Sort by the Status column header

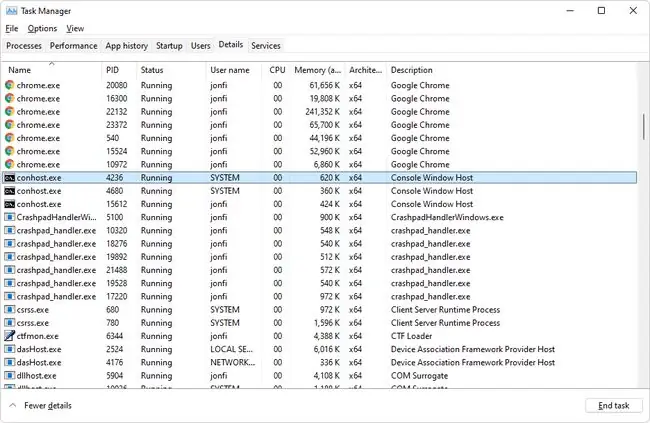coord(171,70)
